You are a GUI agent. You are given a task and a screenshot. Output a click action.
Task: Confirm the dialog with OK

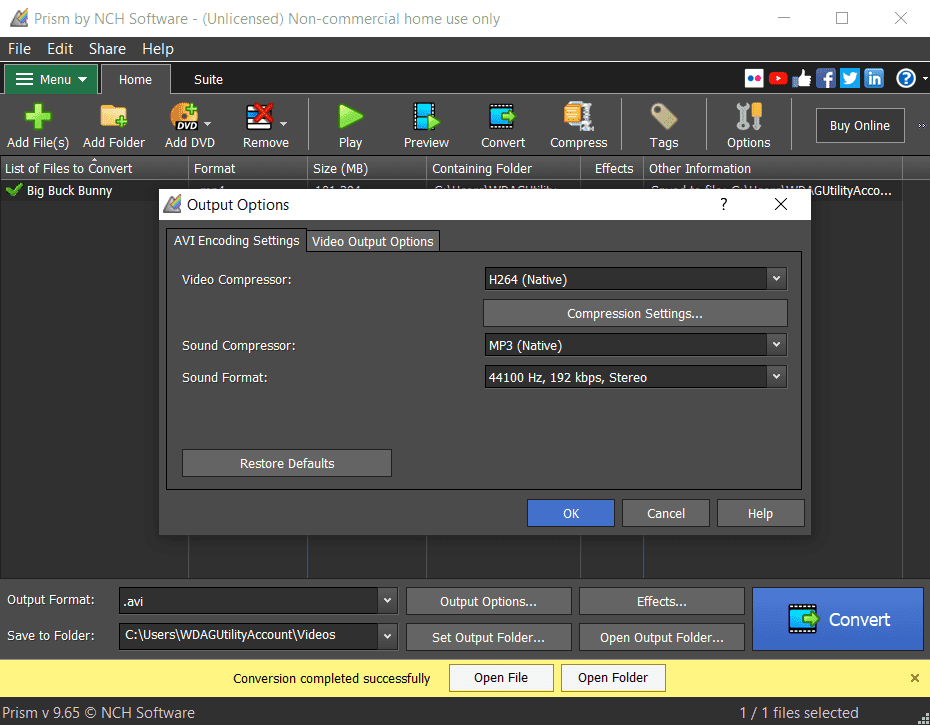[571, 513]
